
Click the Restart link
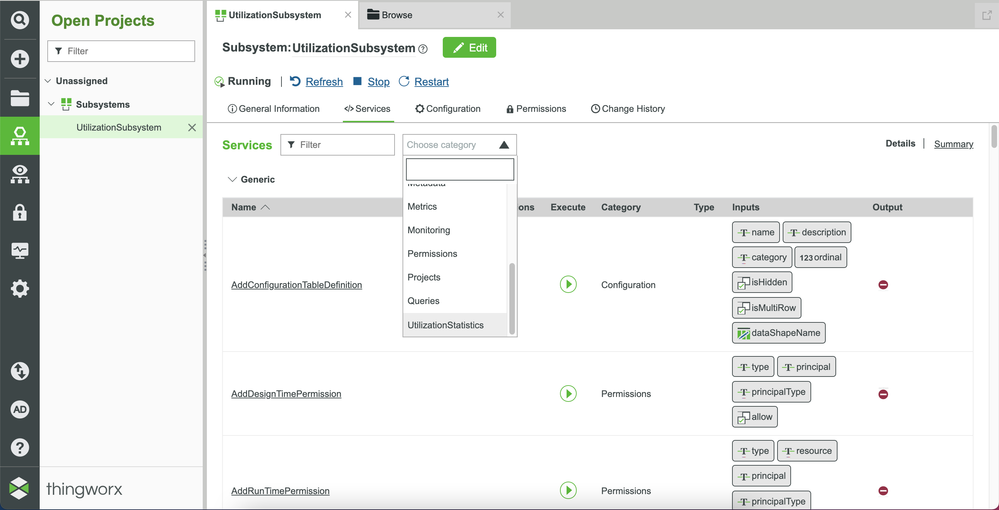click(431, 82)
